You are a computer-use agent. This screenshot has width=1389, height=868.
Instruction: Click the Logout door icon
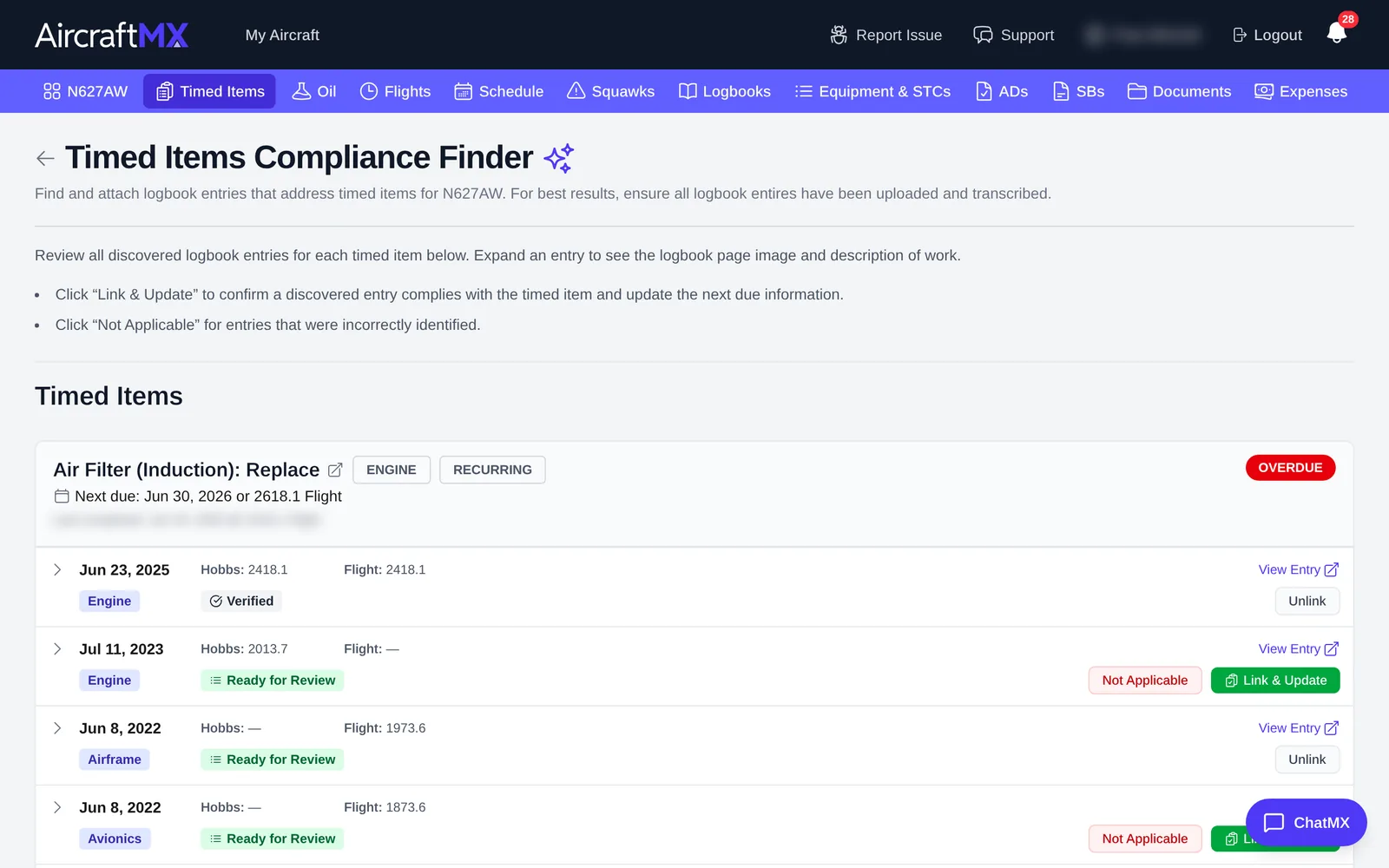pos(1240,35)
